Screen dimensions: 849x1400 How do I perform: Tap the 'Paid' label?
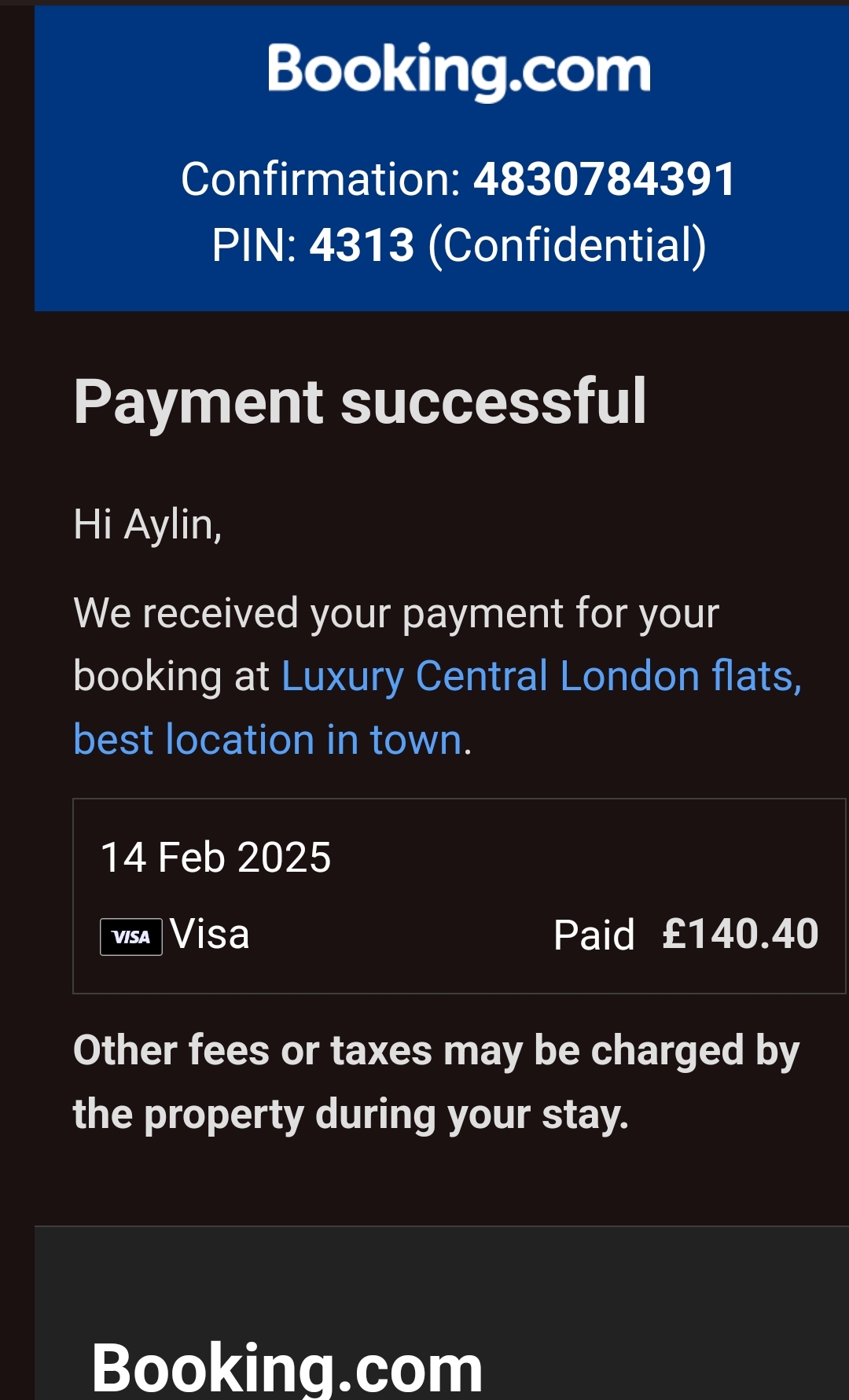pyautogui.click(x=594, y=935)
